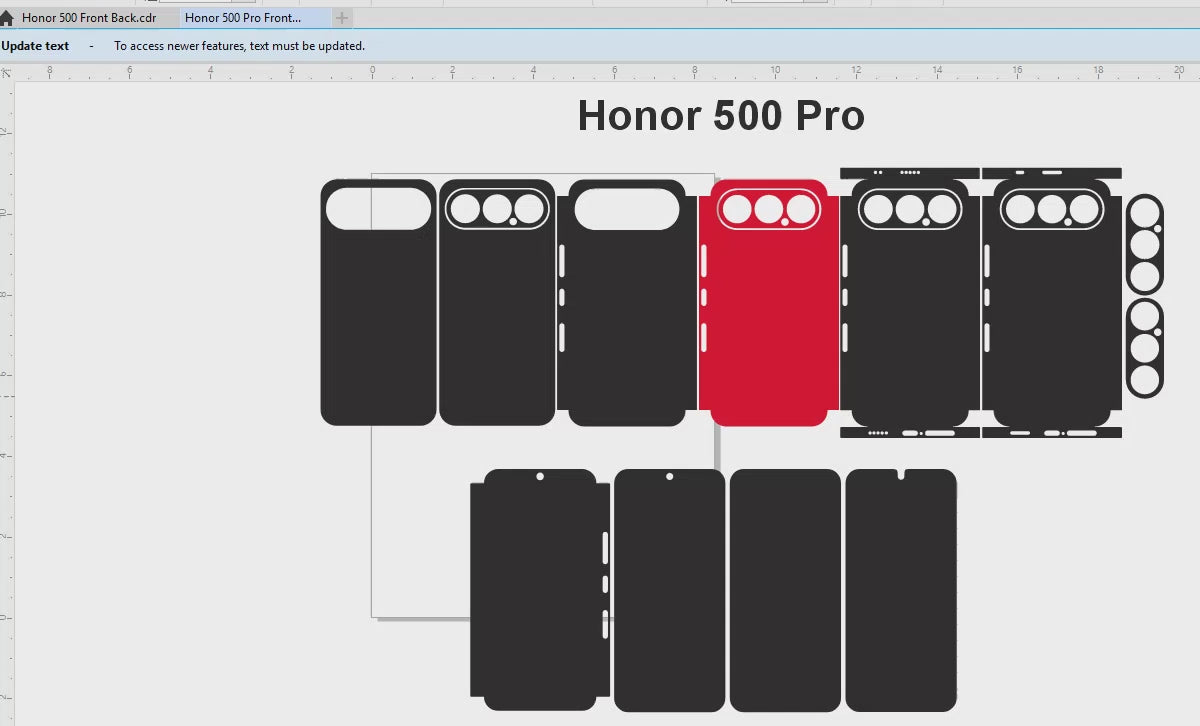This screenshot has width=1200, height=726.
Task: Select the bottom edge strip below the last skin
Action: (1051, 433)
